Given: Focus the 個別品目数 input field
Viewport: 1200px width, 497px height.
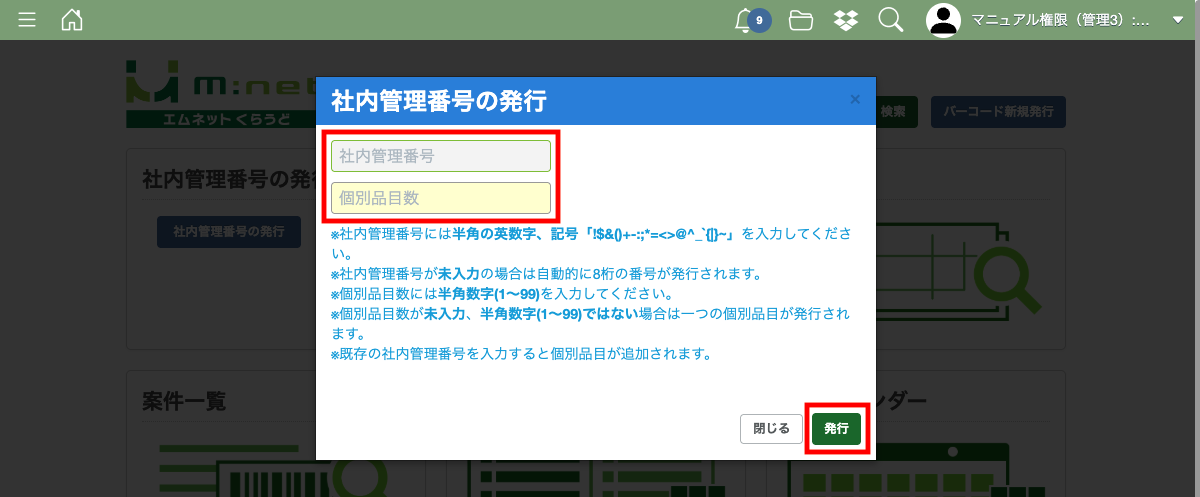Looking at the screenshot, I should 441,198.
